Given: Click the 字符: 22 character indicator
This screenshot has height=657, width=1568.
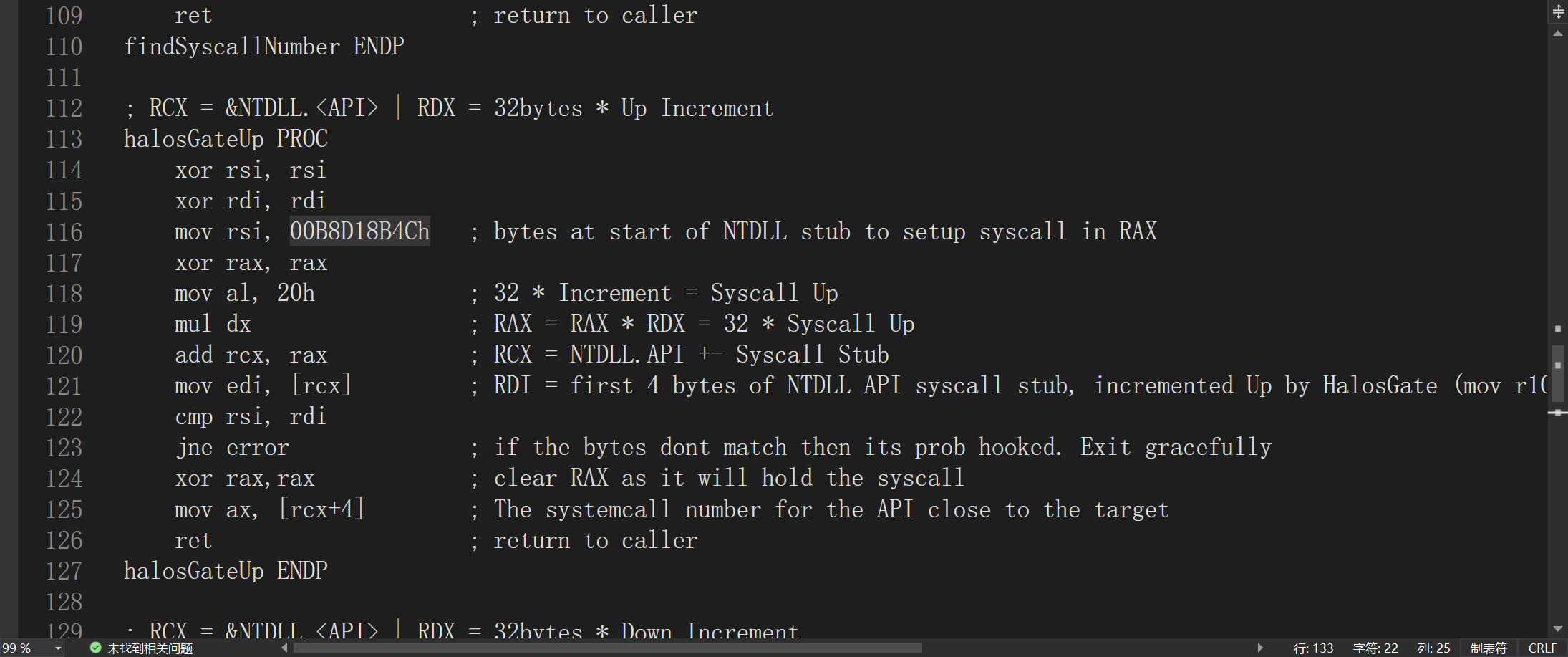Looking at the screenshot, I should [x=1375, y=648].
